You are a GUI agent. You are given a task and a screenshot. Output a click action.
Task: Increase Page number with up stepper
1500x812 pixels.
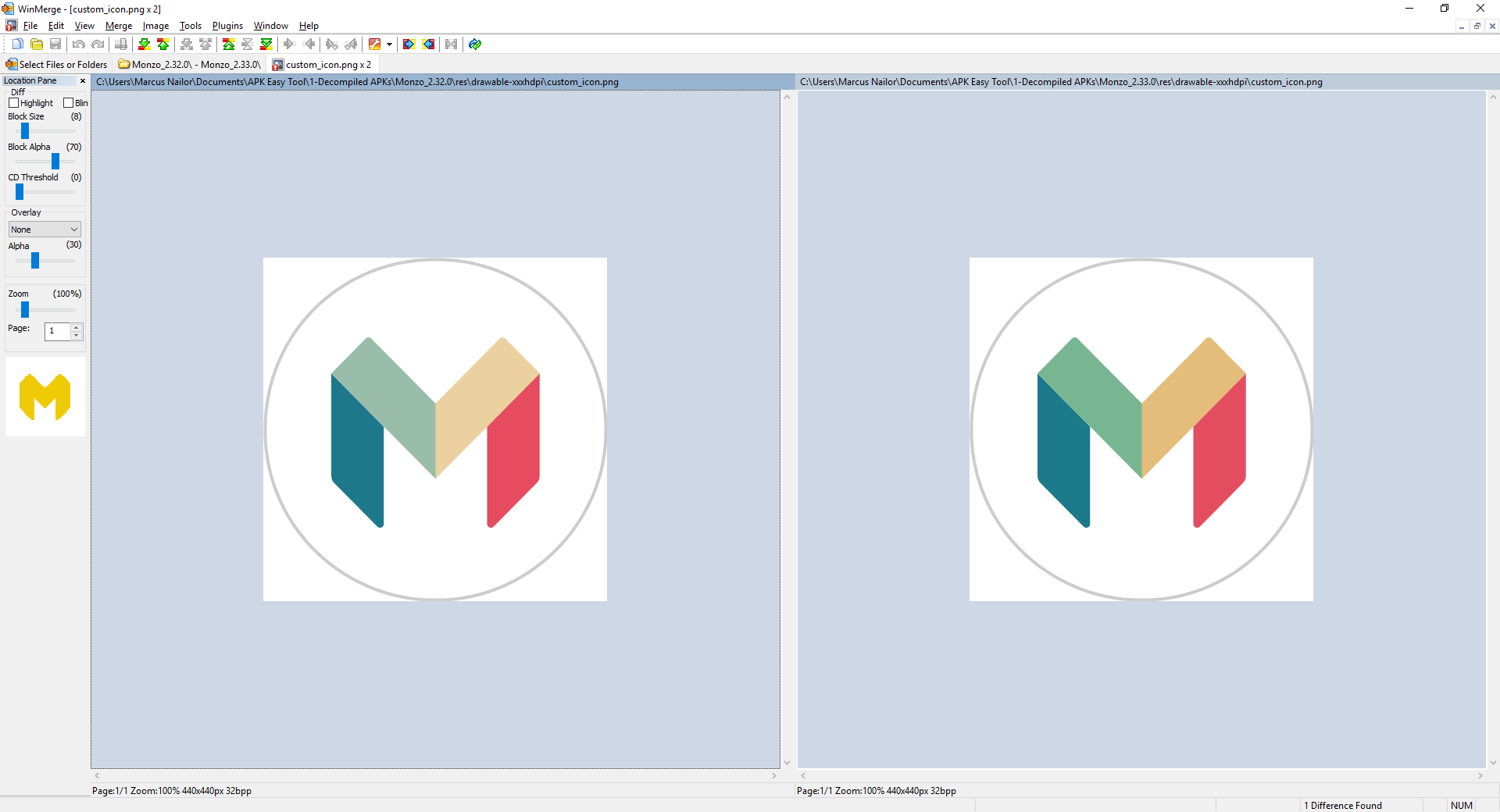pyautogui.click(x=77, y=327)
